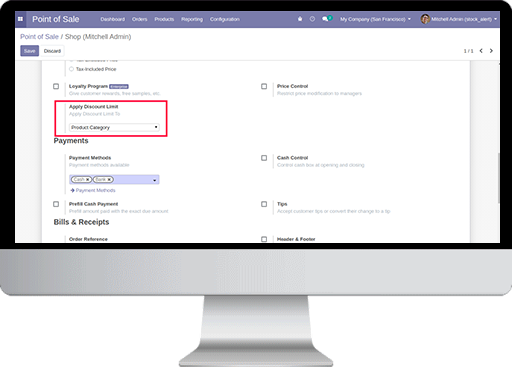The height and width of the screenshot is (367, 512).
Task: Expand the Payment Methods selection dropdown arrow
Action: coord(155,180)
